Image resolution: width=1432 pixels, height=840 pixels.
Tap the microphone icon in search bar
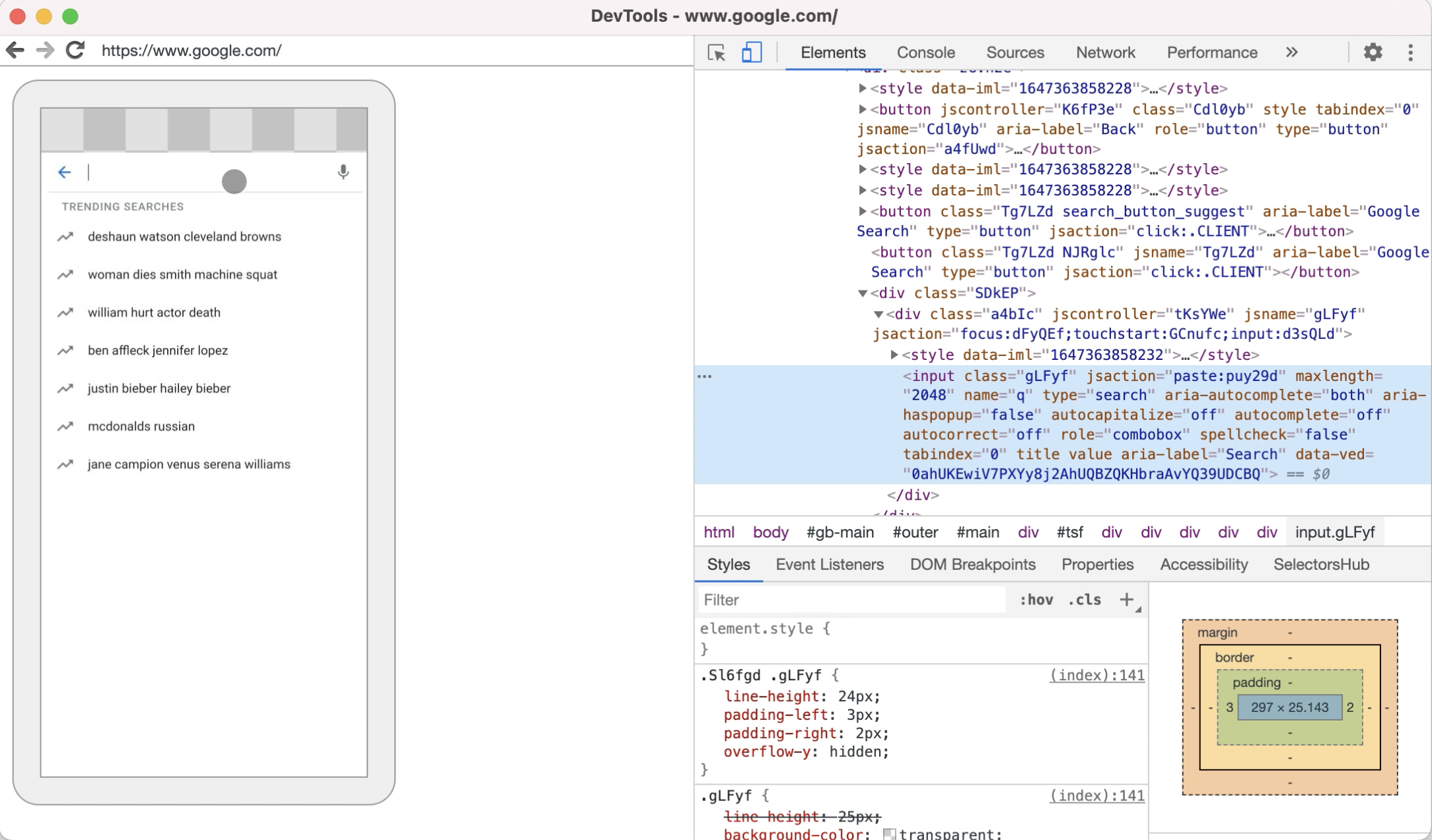(343, 172)
